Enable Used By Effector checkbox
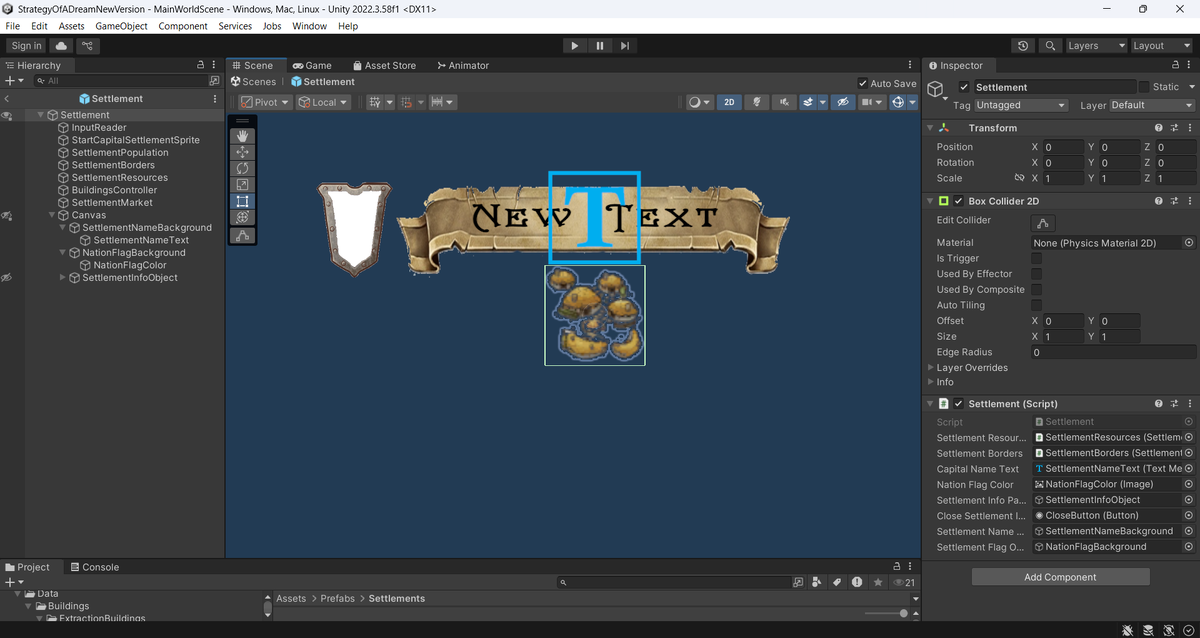The height and width of the screenshot is (638, 1200). [1037, 274]
